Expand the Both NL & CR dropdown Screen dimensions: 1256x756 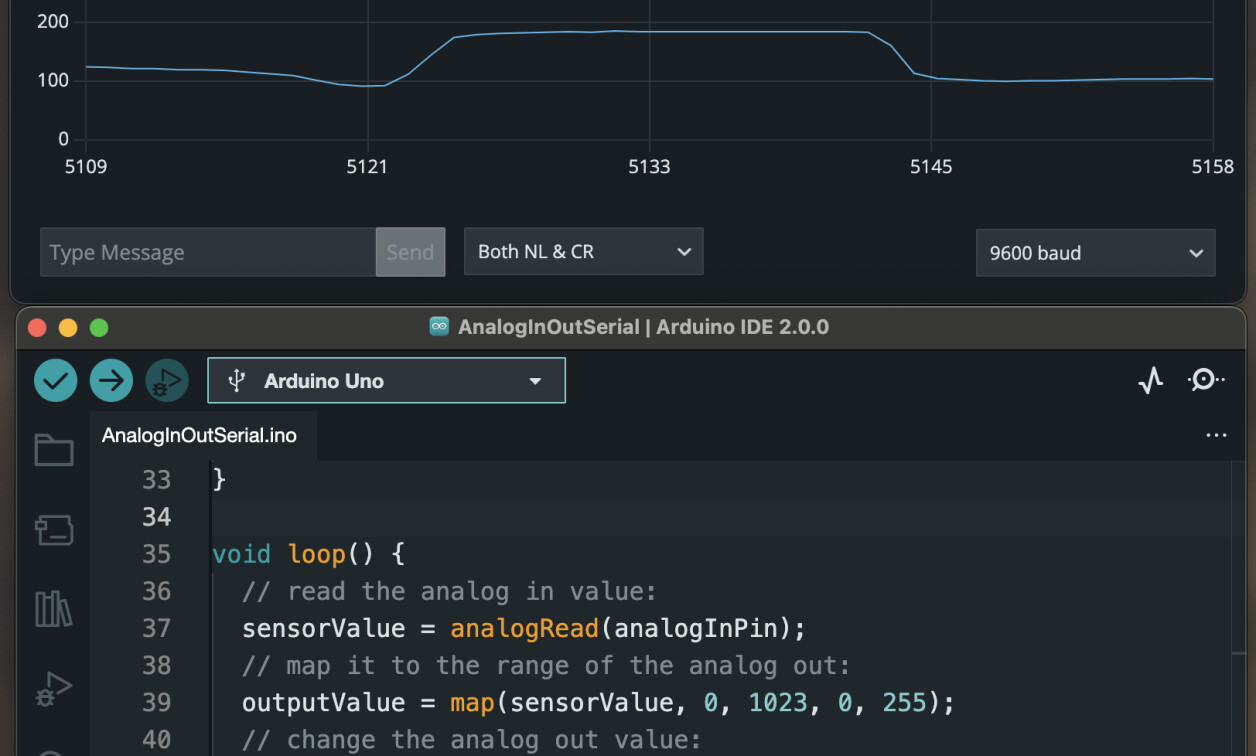583,252
